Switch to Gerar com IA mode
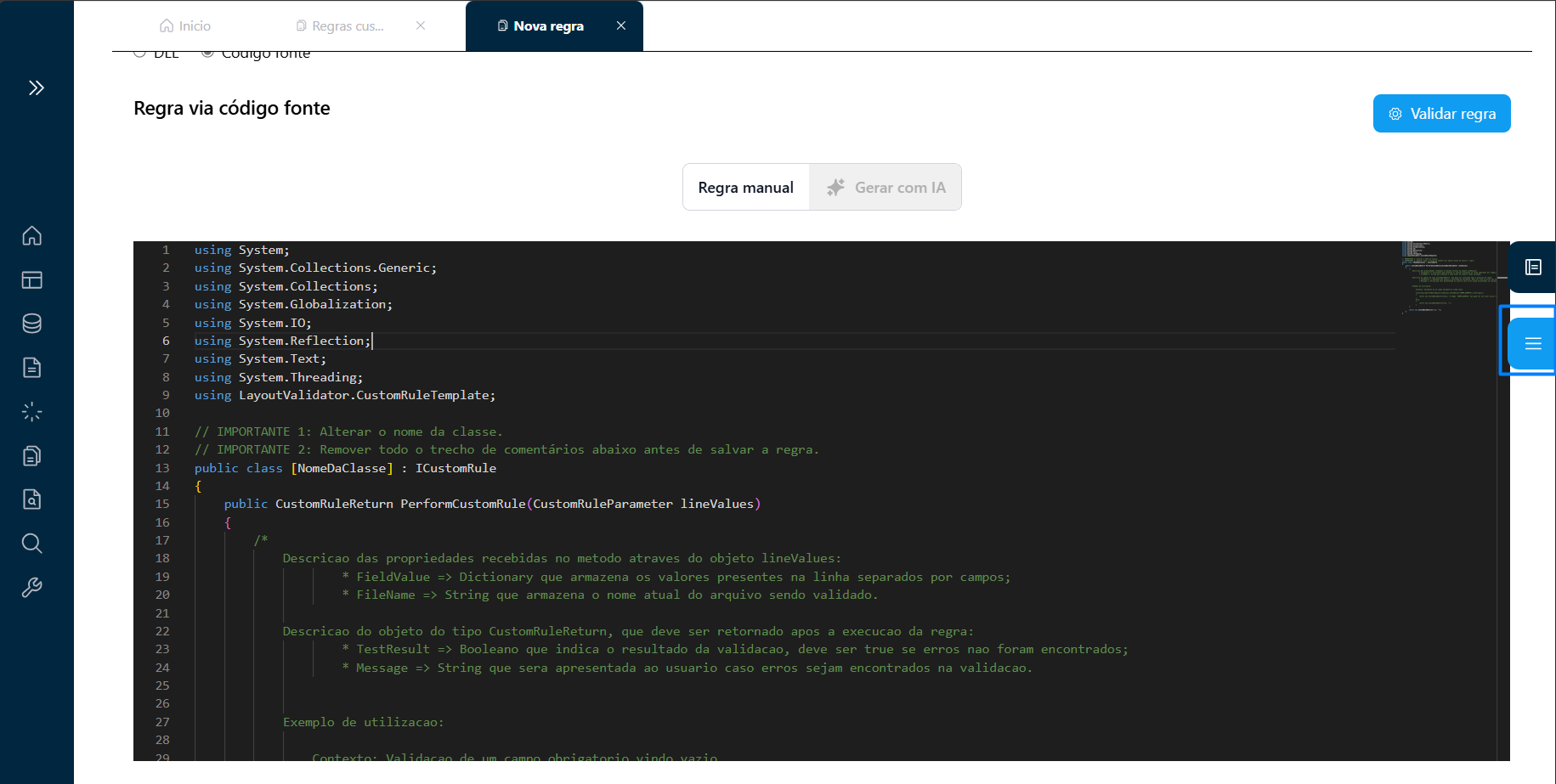 [x=886, y=188]
